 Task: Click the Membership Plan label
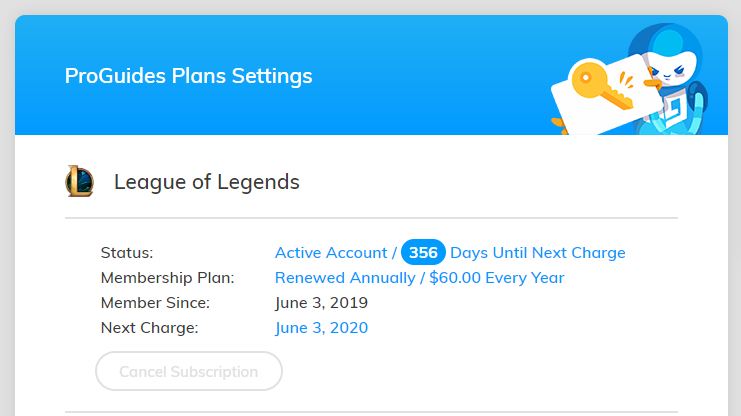tap(167, 277)
